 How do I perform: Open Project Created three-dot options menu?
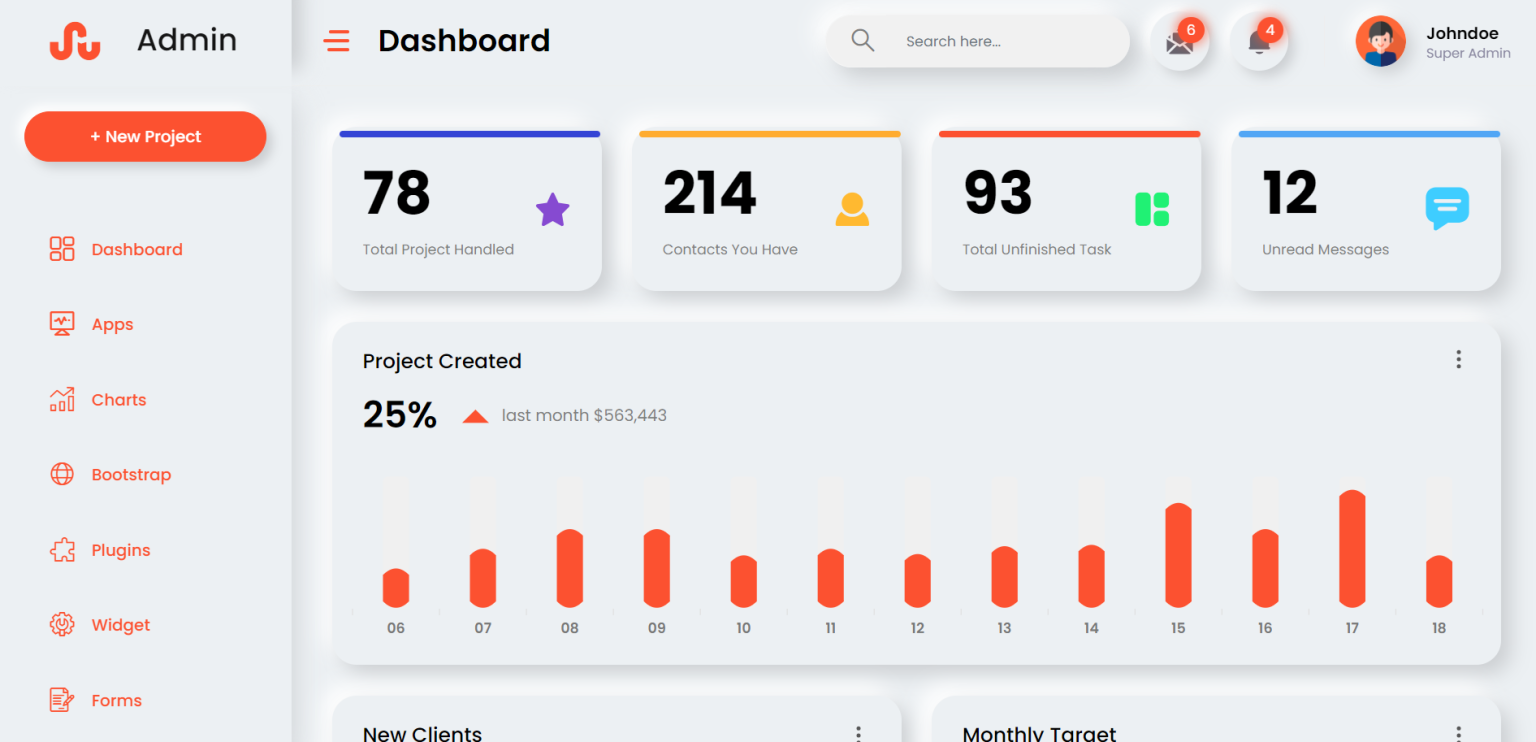tap(1458, 360)
